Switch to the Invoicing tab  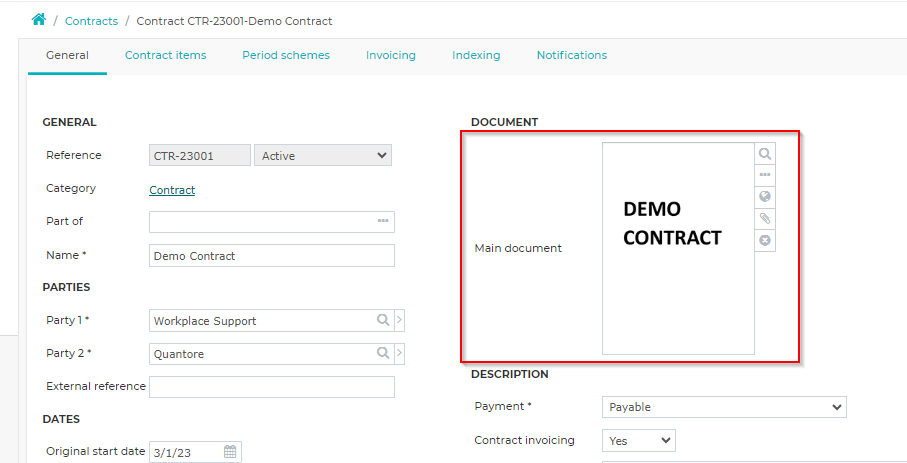pos(390,56)
